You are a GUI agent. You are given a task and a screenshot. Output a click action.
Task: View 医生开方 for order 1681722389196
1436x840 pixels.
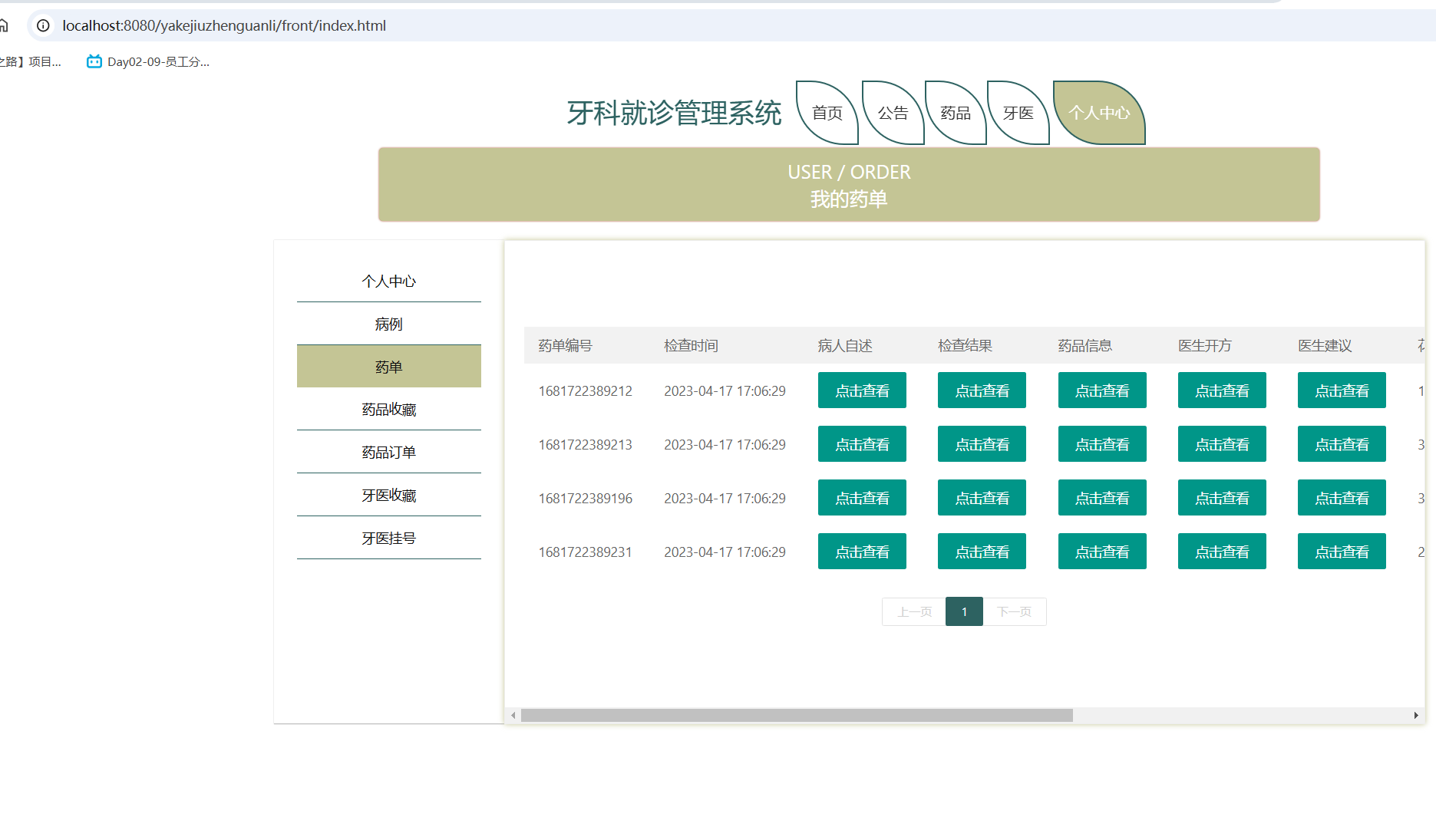point(1222,498)
